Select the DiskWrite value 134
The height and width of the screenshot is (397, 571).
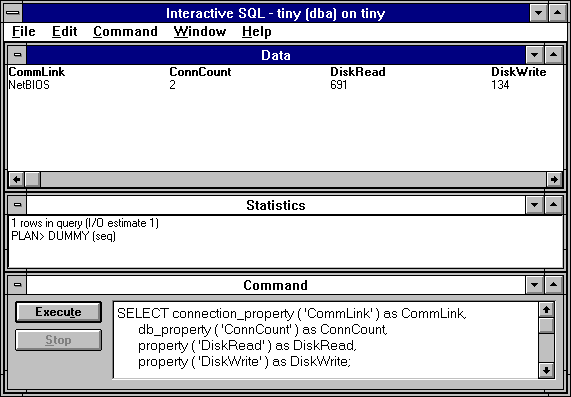click(500, 85)
